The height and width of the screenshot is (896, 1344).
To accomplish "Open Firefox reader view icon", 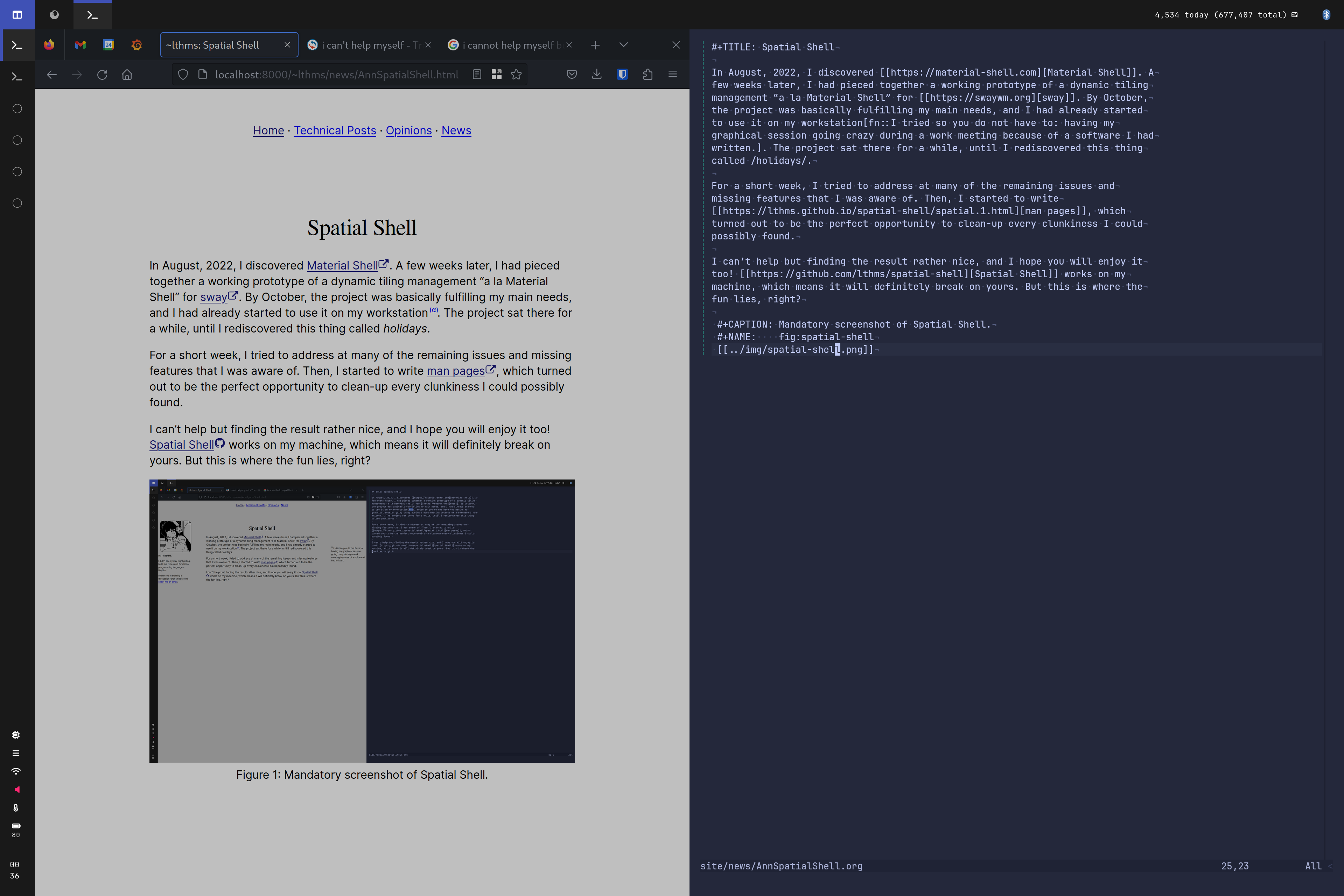I will pos(477,74).
